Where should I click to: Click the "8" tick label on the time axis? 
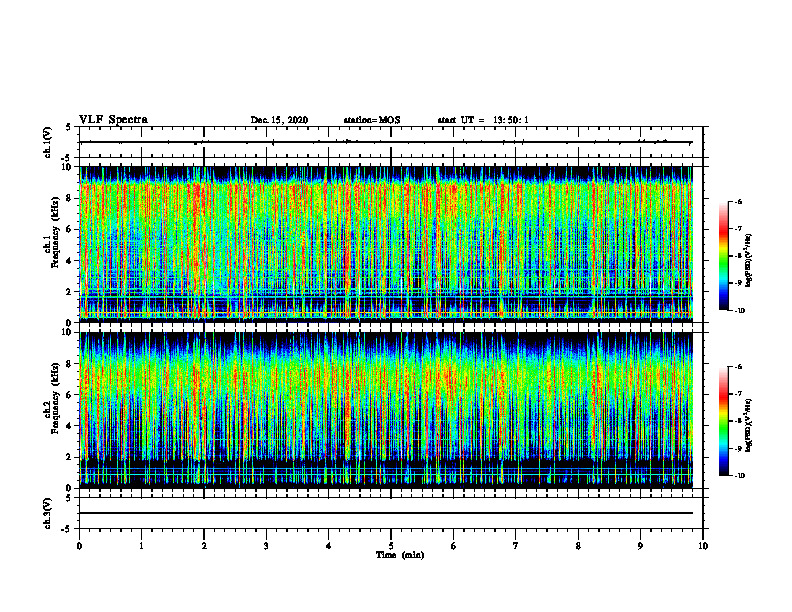[578, 546]
